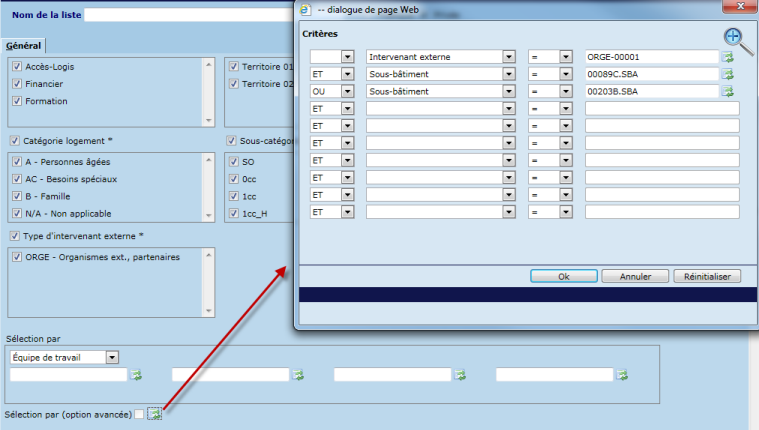
Task: Open the Équipe de travail dropdown
Action: tap(112, 357)
